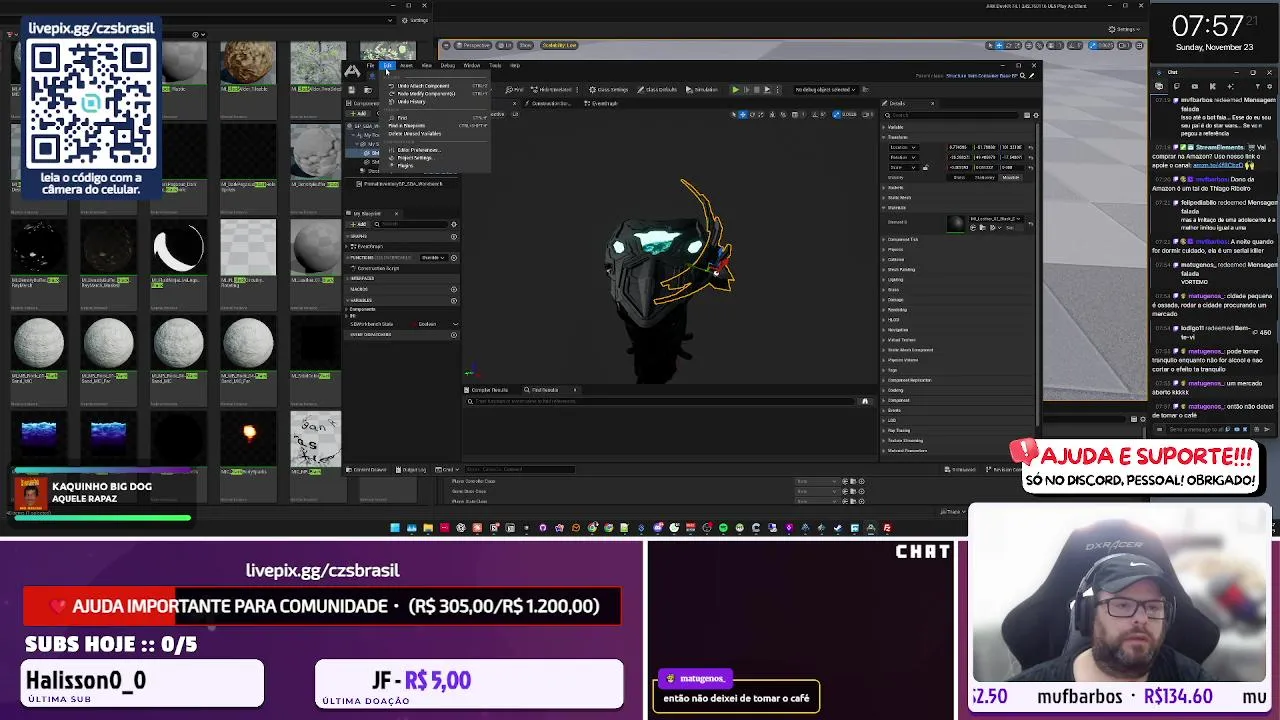Screen dimensions: 1280x720
Task: Choose Delete Unused Variables in Edit menu
Action: tap(414, 134)
